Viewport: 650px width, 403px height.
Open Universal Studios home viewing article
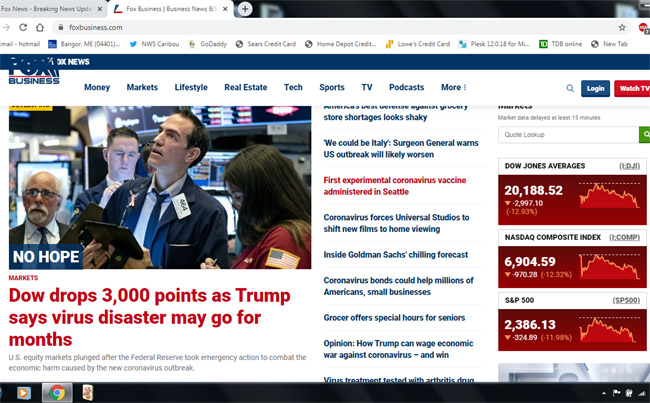pos(396,223)
